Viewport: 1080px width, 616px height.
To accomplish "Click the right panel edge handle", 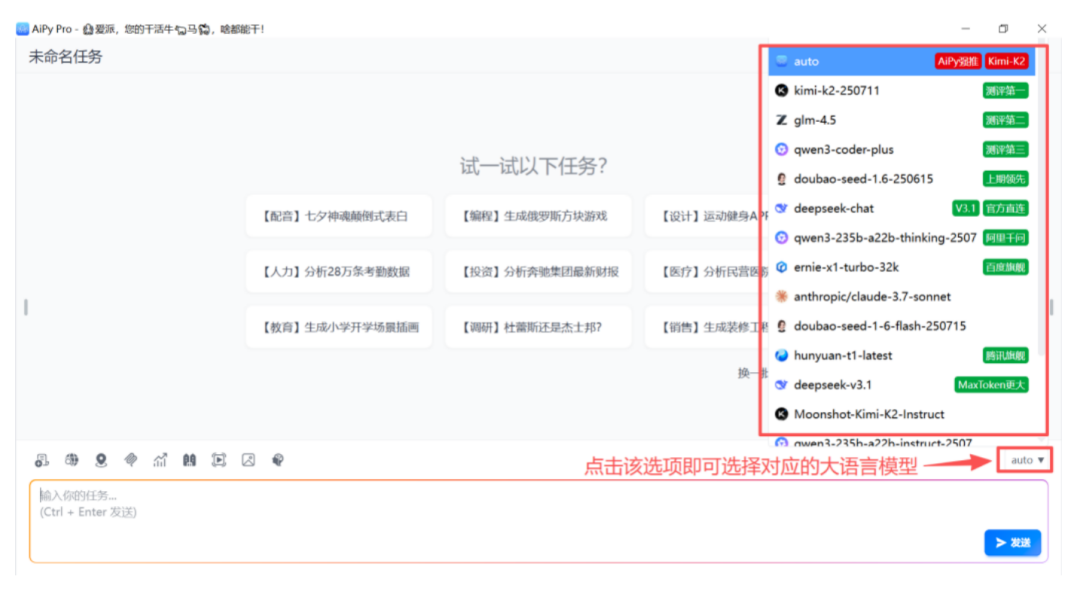I will coord(1052,307).
